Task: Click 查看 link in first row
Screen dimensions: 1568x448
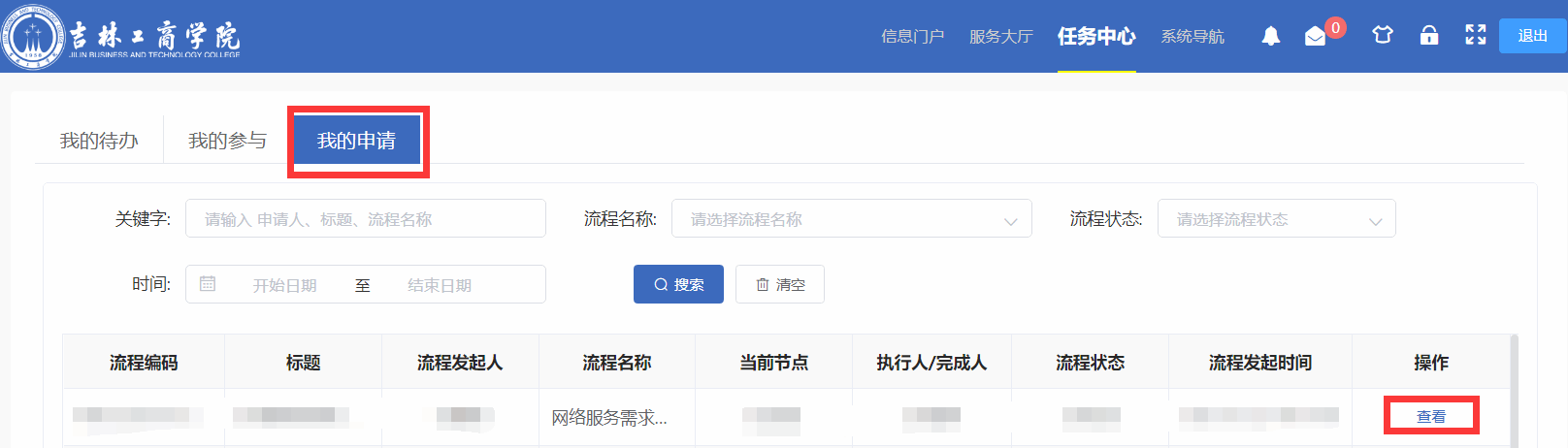Action: 1430,417
